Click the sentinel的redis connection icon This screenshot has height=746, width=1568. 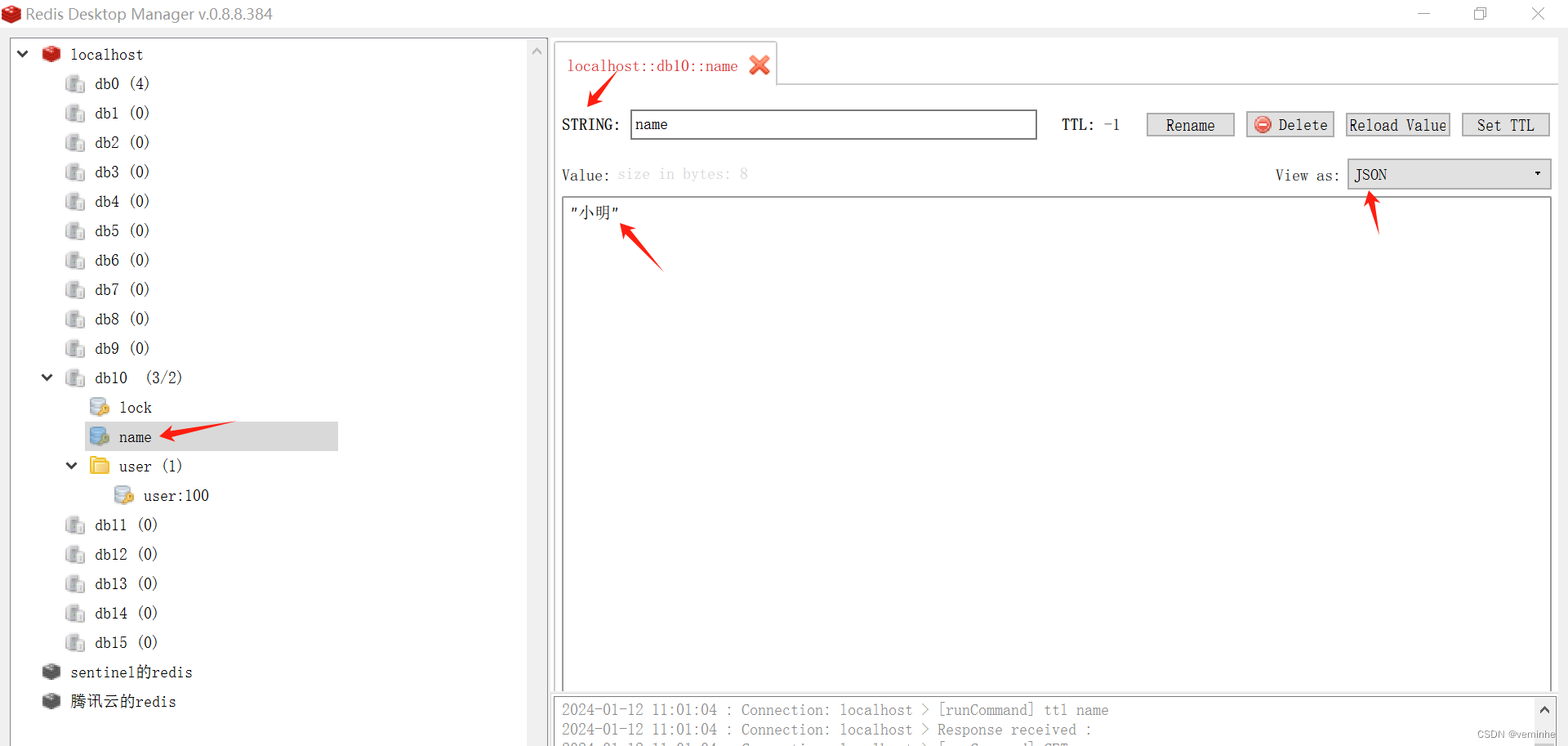click(51, 672)
